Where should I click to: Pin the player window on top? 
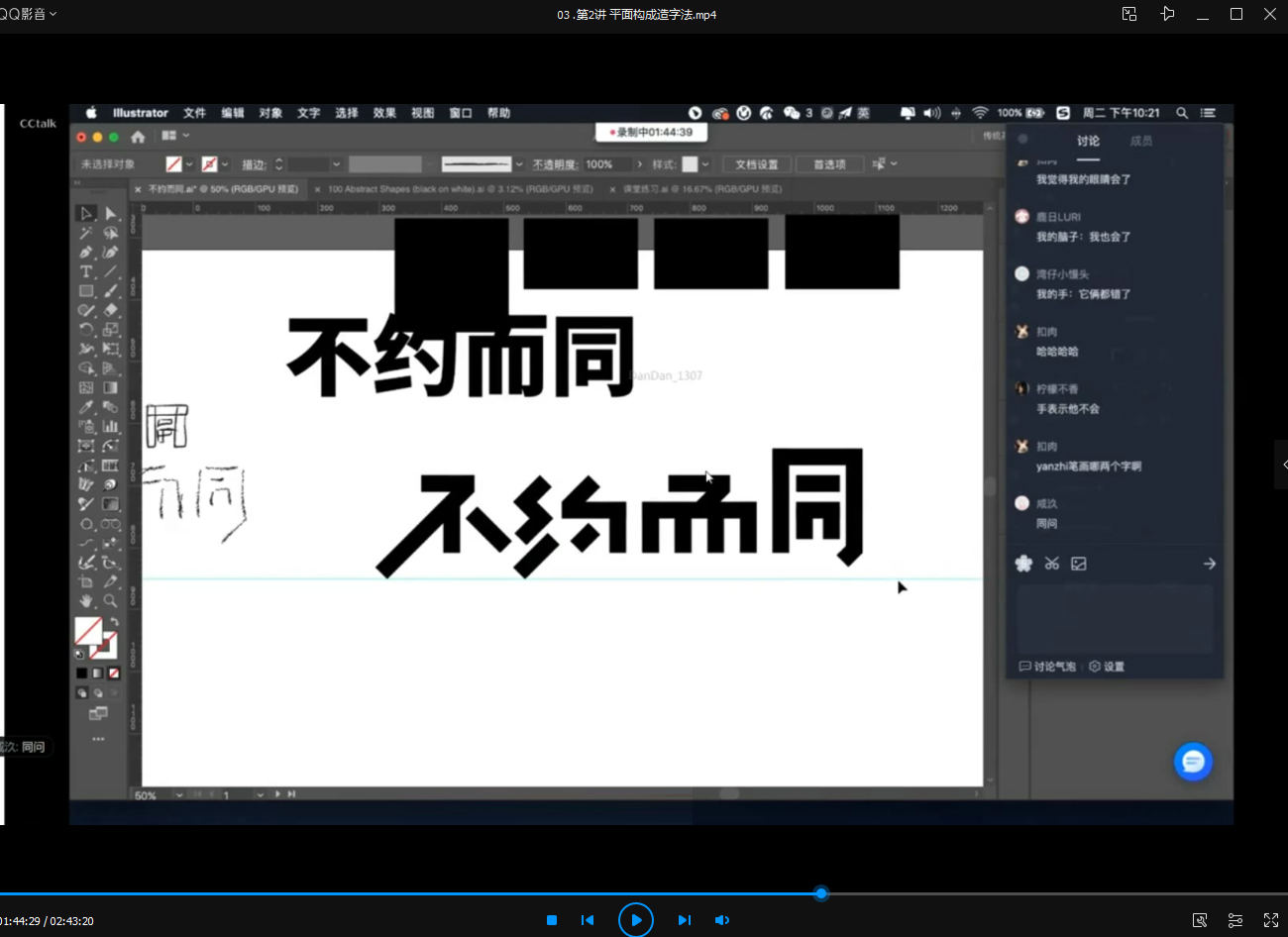click(x=1167, y=14)
